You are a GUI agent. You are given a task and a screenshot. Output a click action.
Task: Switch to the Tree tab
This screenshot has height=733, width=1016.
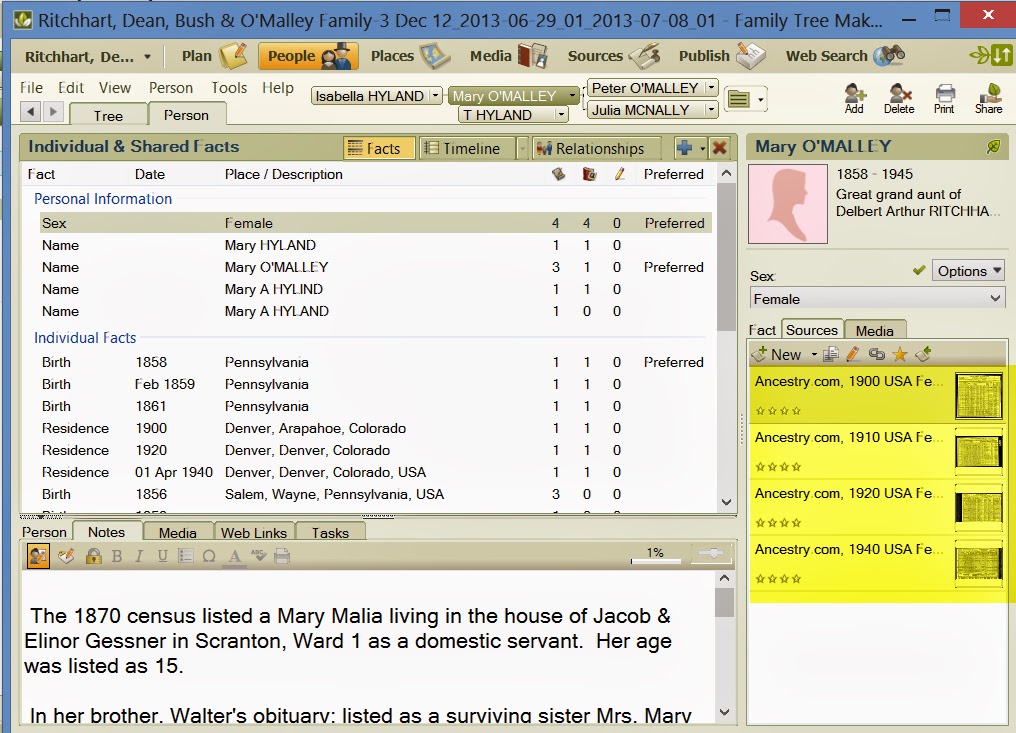tap(108, 115)
